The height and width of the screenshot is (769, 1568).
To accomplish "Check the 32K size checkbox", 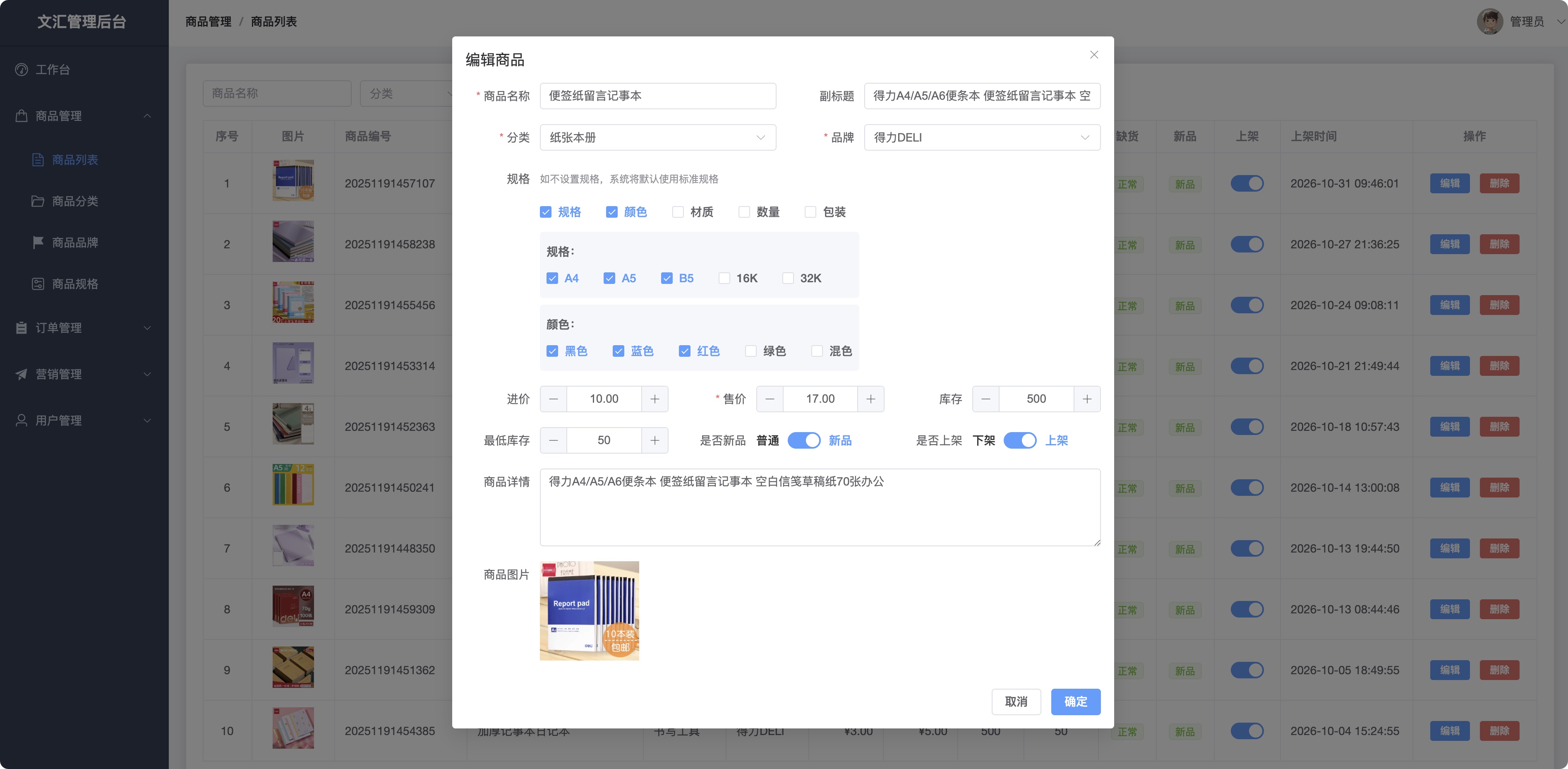I will pyautogui.click(x=788, y=278).
